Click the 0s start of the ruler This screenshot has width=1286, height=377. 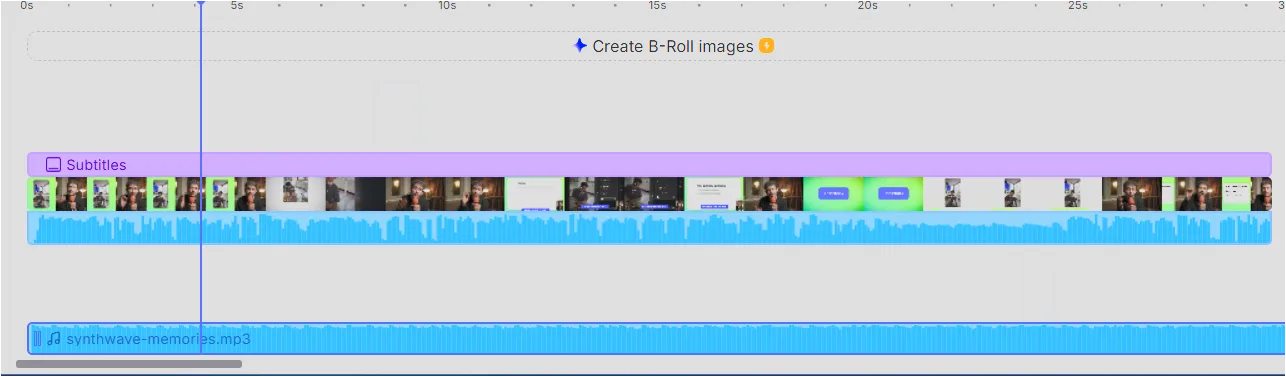(x=27, y=6)
